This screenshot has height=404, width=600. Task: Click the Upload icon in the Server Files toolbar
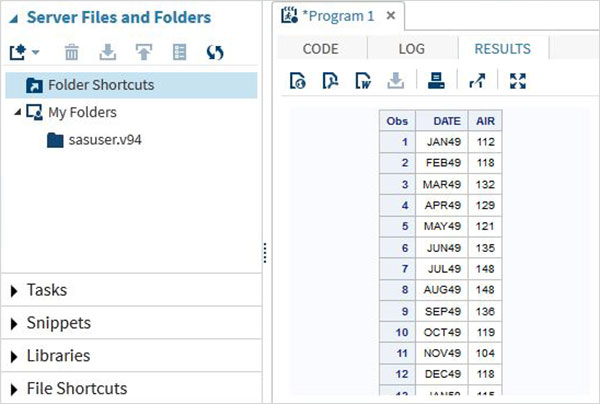tap(143, 51)
